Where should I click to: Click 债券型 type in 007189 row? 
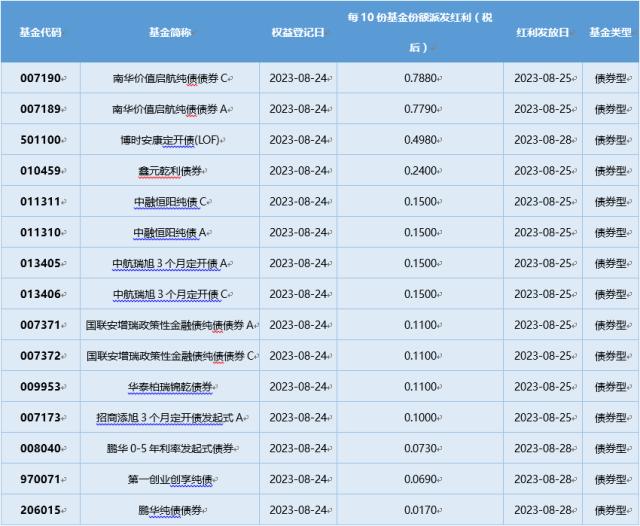point(610,109)
